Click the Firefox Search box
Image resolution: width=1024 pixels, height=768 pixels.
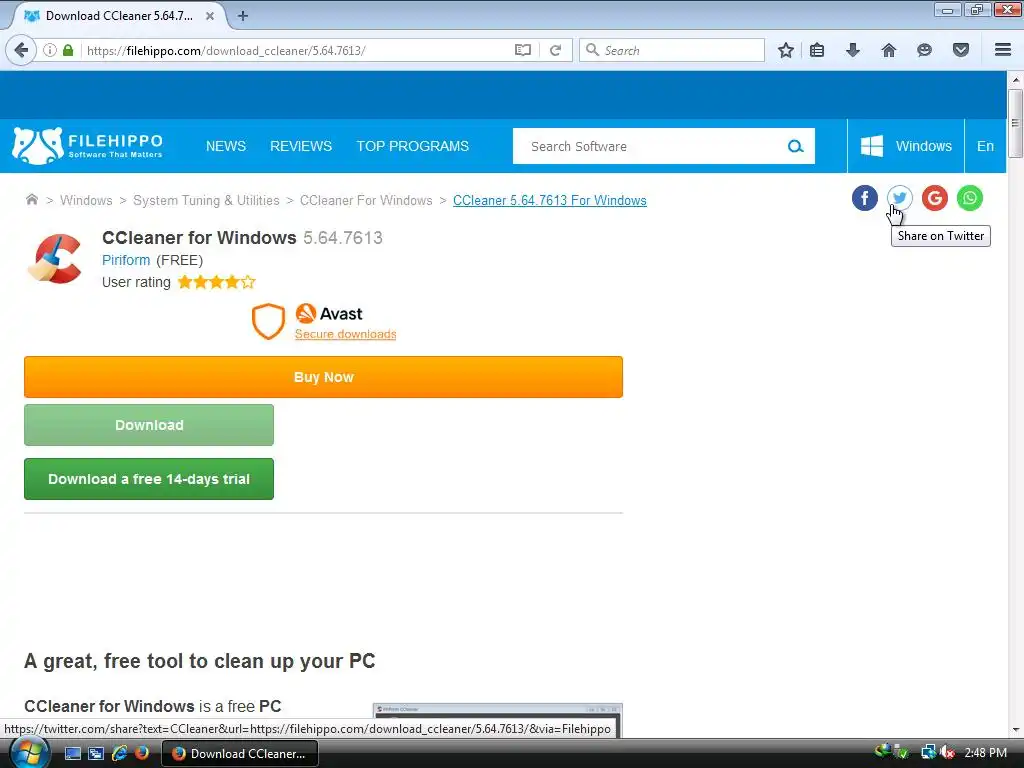[672, 50]
